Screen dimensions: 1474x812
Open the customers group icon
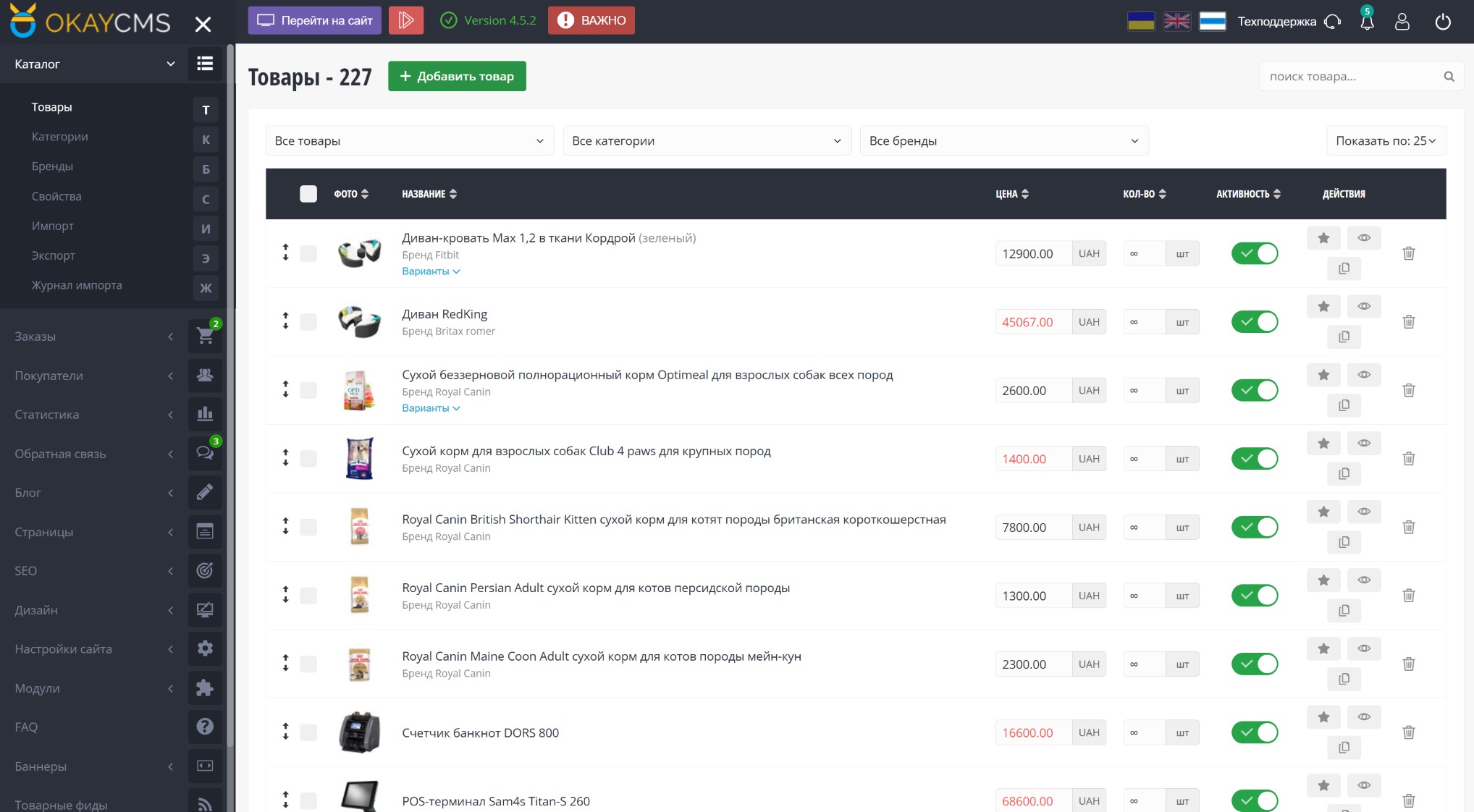(205, 375)
